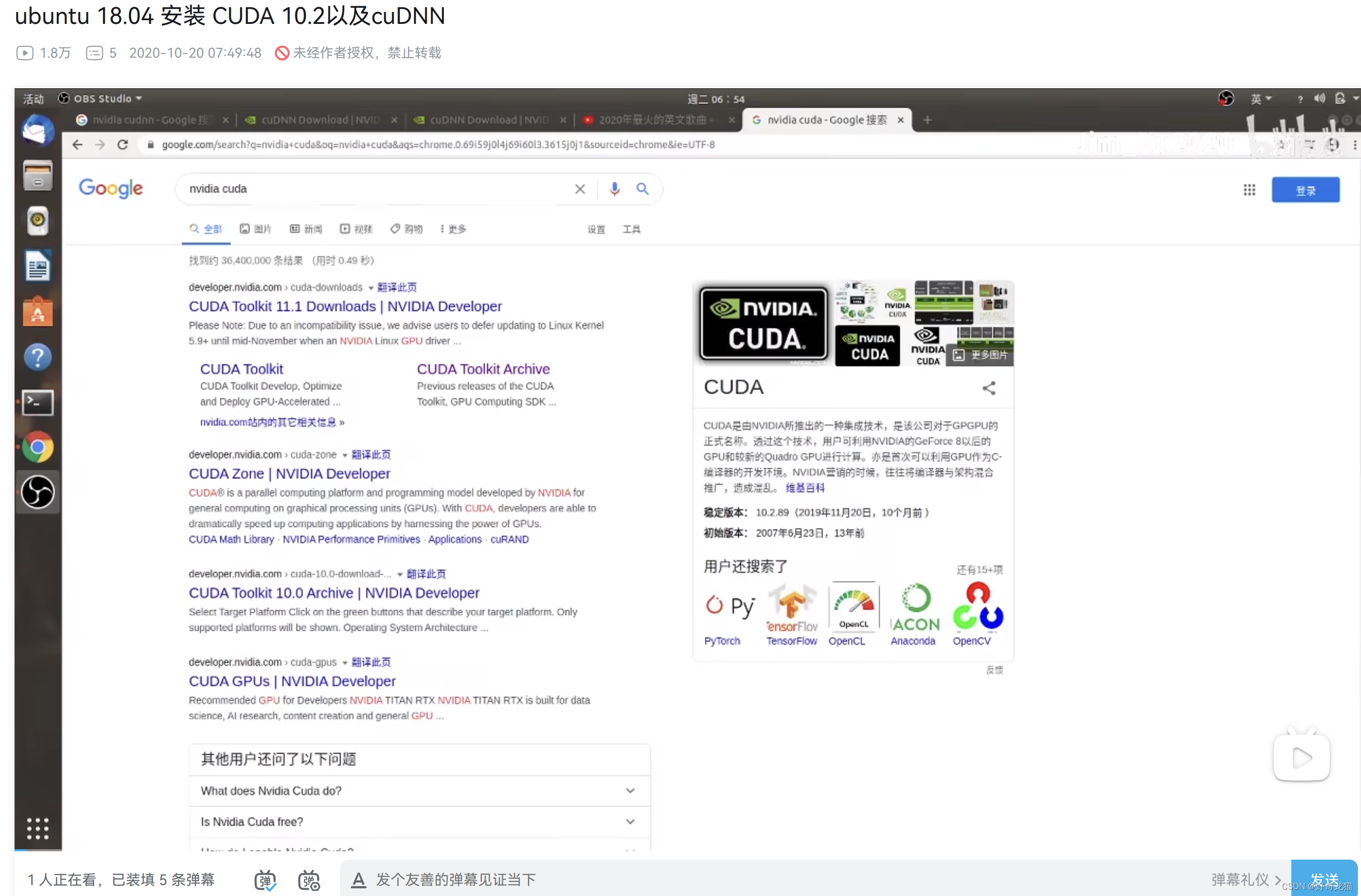Open 维基百科 Wikipedia link
1361x896 pixels.
[x=805, y=487]
